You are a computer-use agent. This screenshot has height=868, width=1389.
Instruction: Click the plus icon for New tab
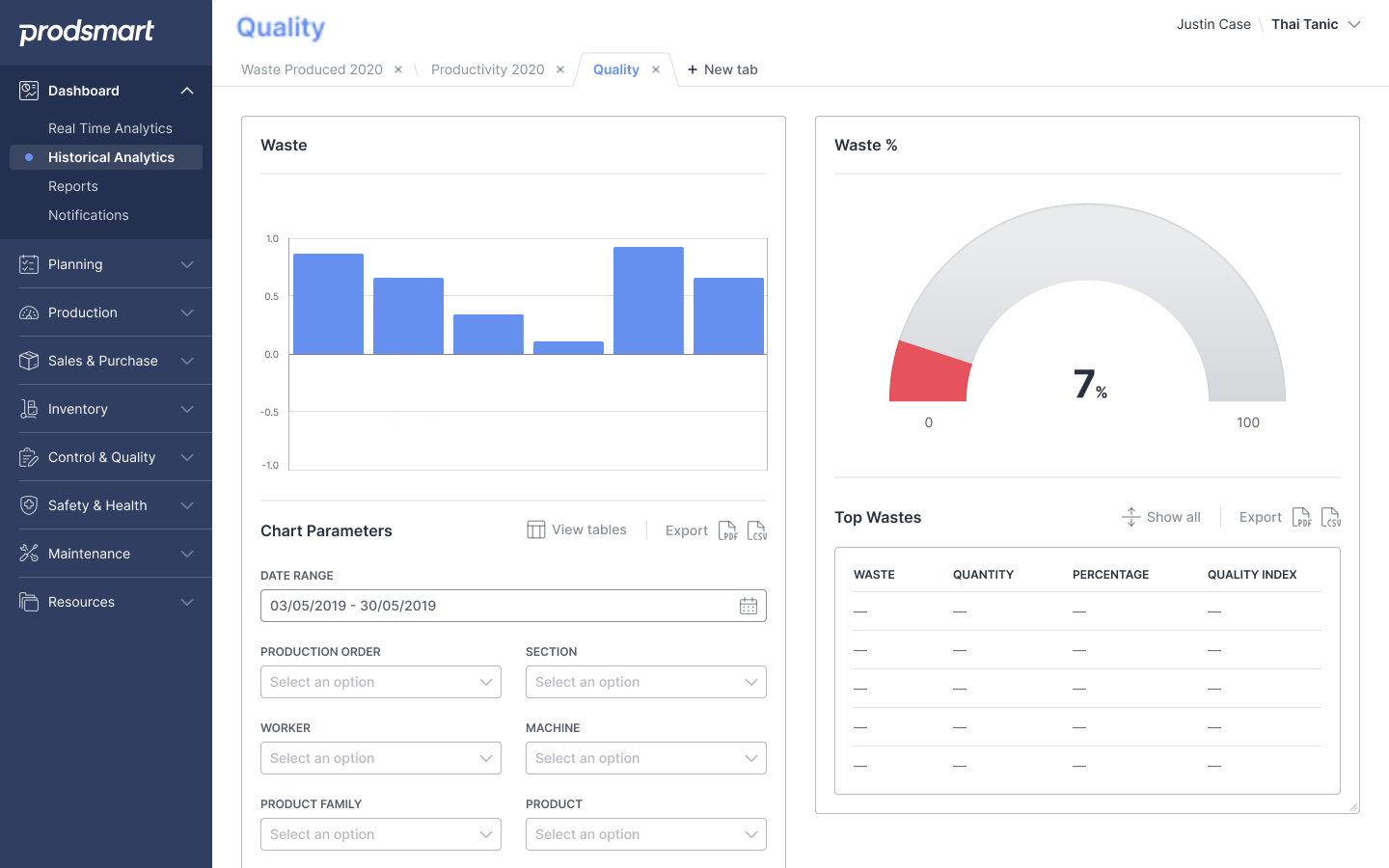[x=693, y=69]
